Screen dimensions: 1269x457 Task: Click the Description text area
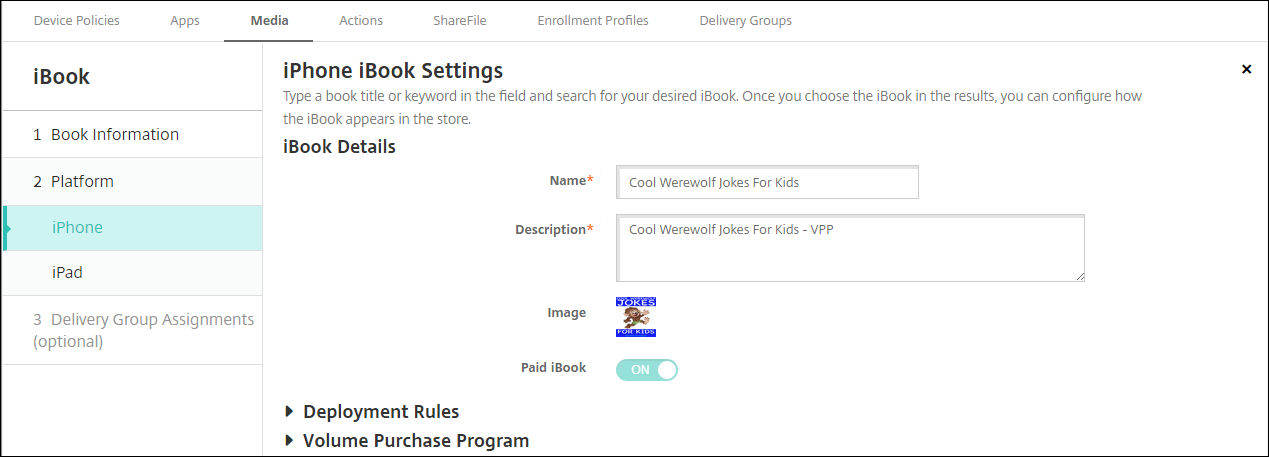point(850,248)
